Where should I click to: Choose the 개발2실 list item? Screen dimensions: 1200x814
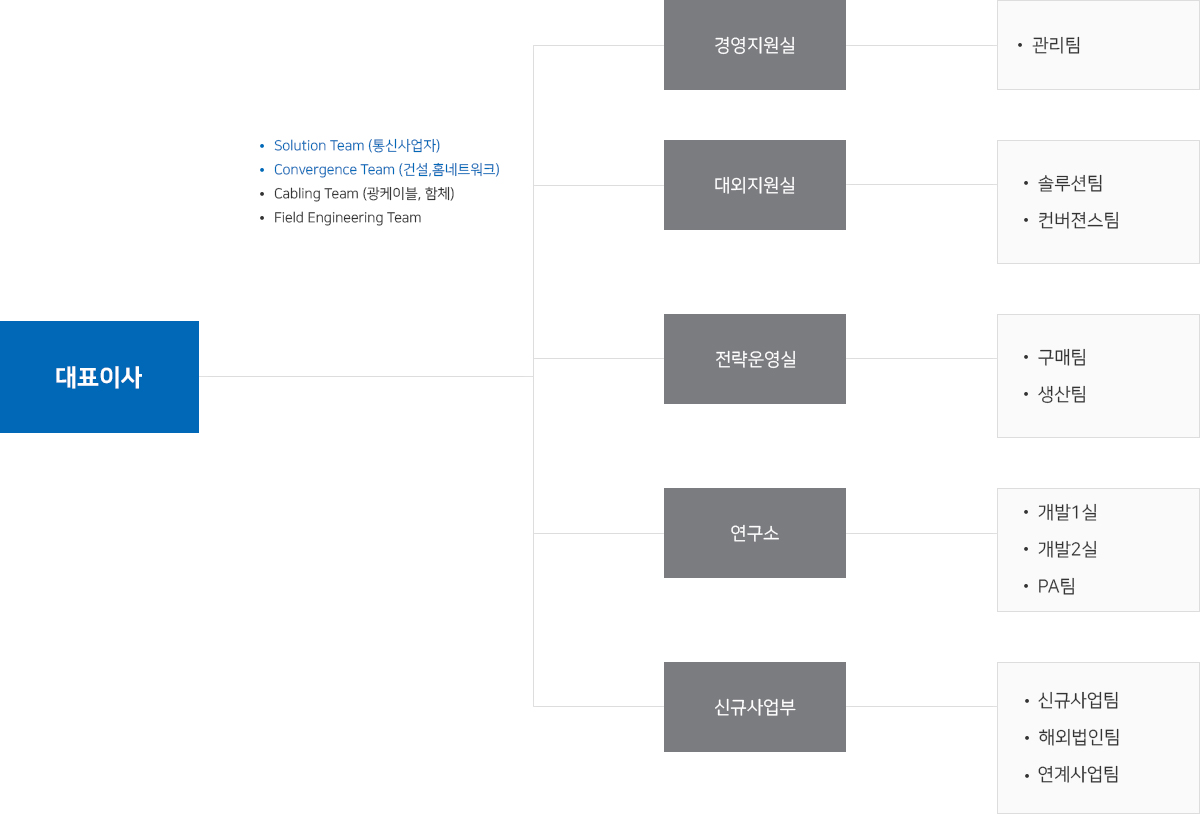pyautogui.click(x=1067, y=549)
